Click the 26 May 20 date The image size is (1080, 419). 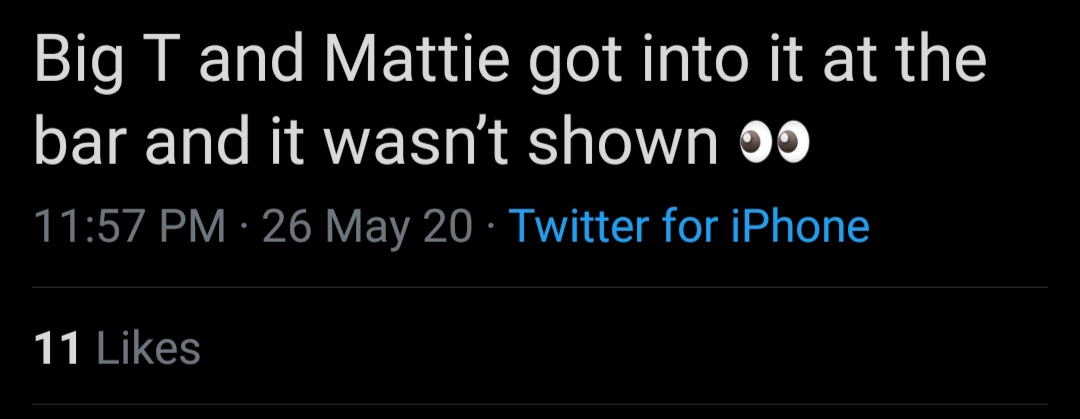(x=367, y=227)
